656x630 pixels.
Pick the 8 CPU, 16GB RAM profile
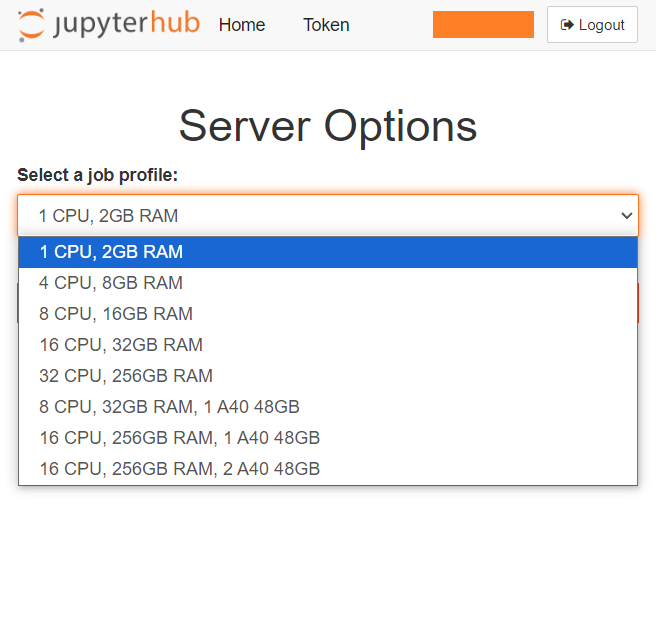point(116,314)
